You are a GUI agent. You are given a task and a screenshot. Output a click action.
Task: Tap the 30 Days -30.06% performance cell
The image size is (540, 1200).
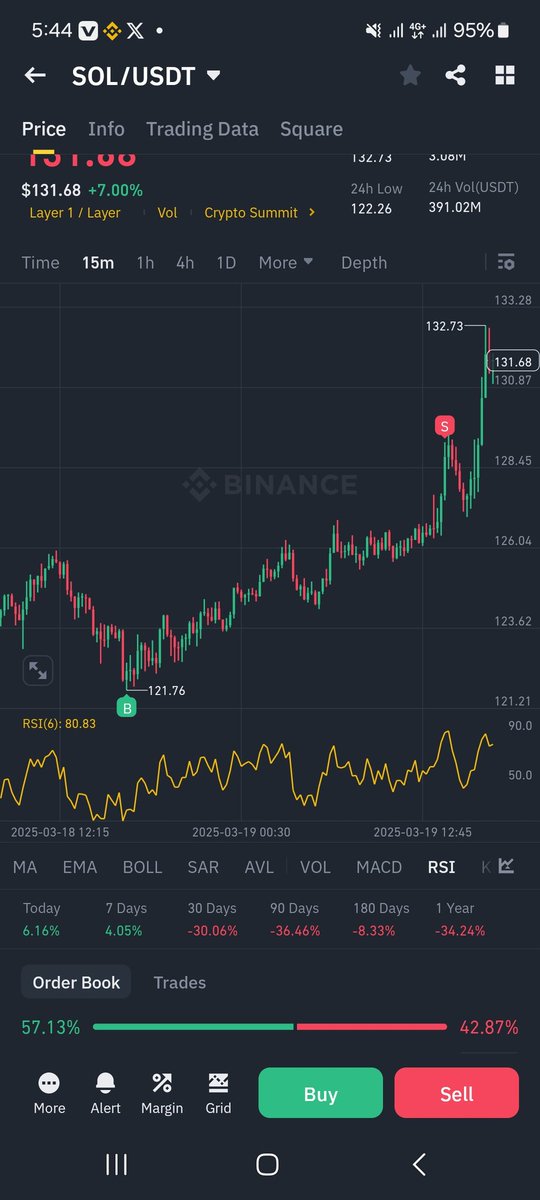(212, 919)
